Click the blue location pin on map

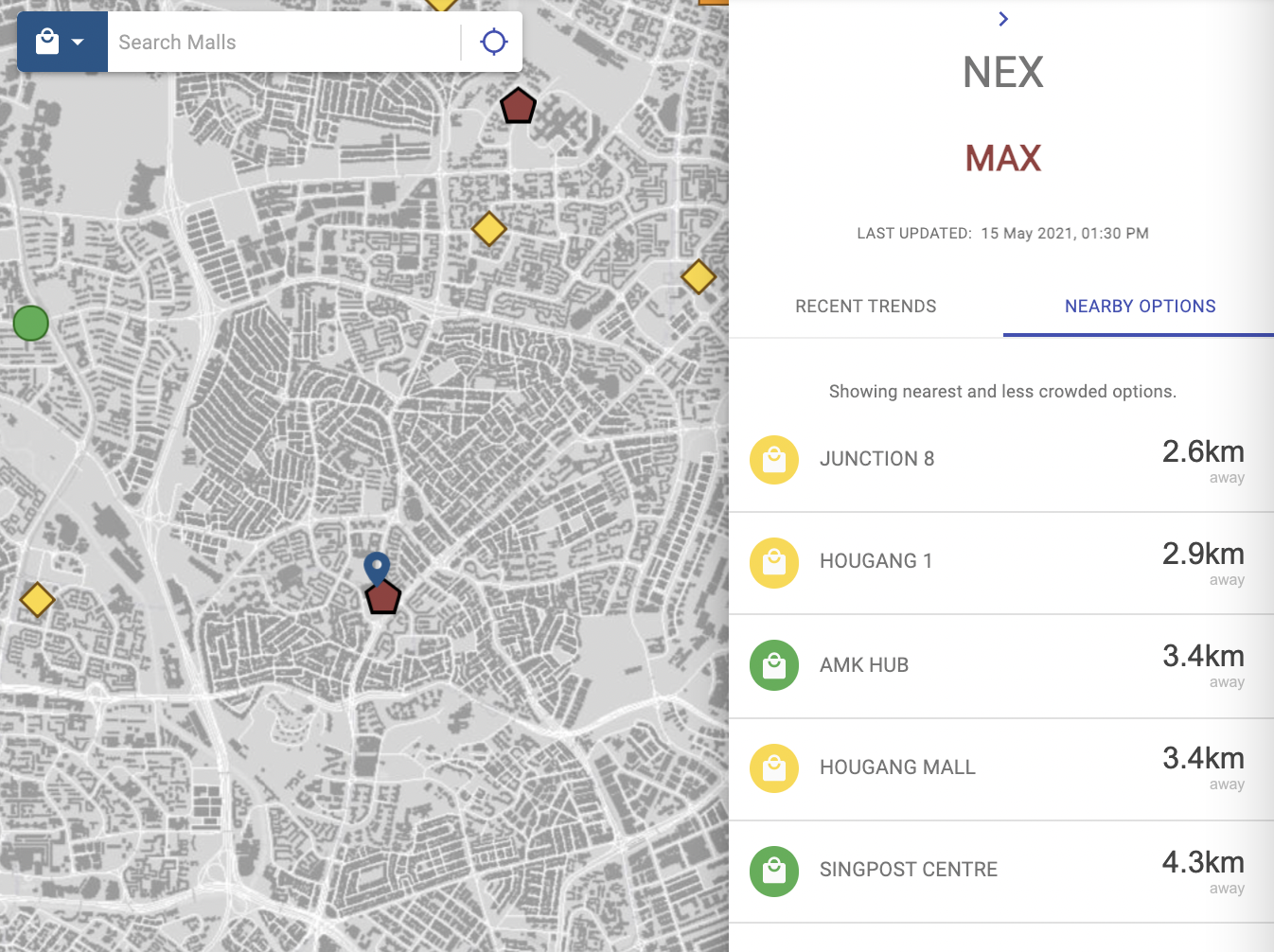[x=377, y=568]
